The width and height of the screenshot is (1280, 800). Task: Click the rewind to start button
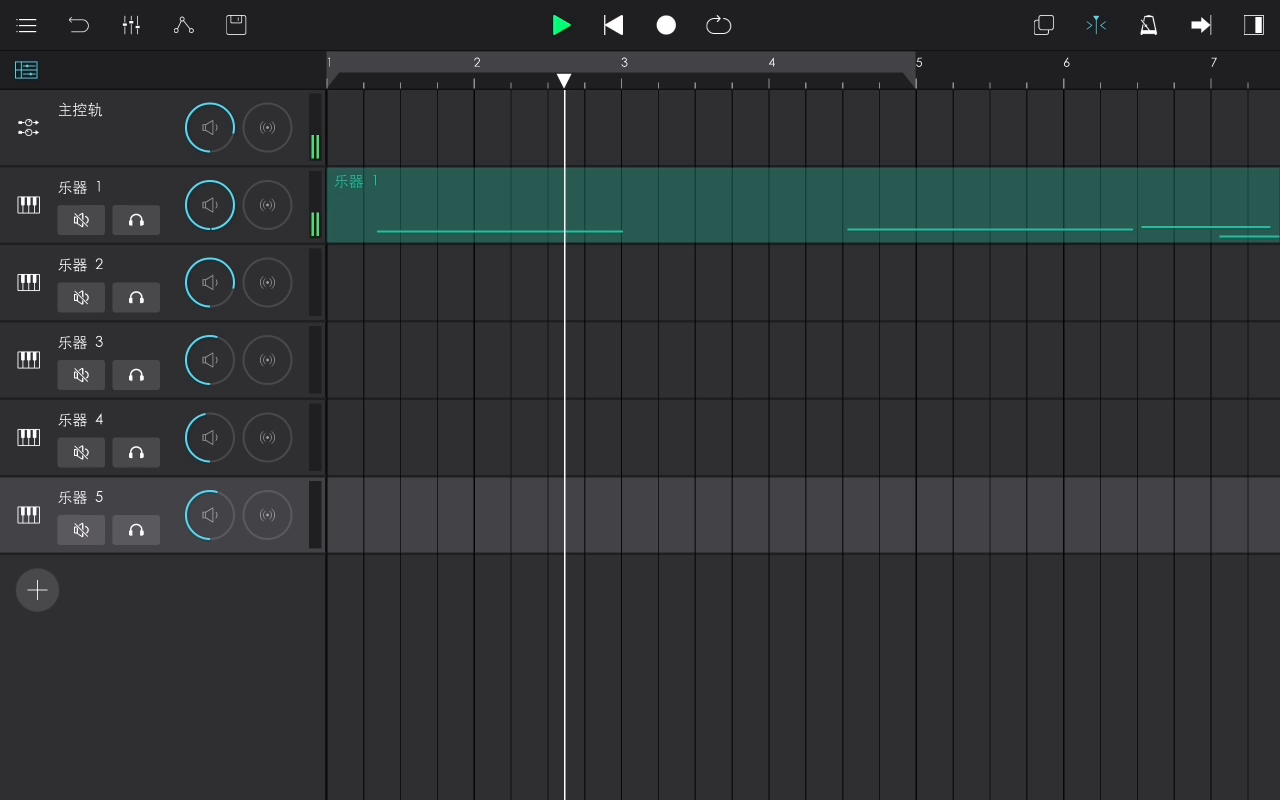pos(613,25)
